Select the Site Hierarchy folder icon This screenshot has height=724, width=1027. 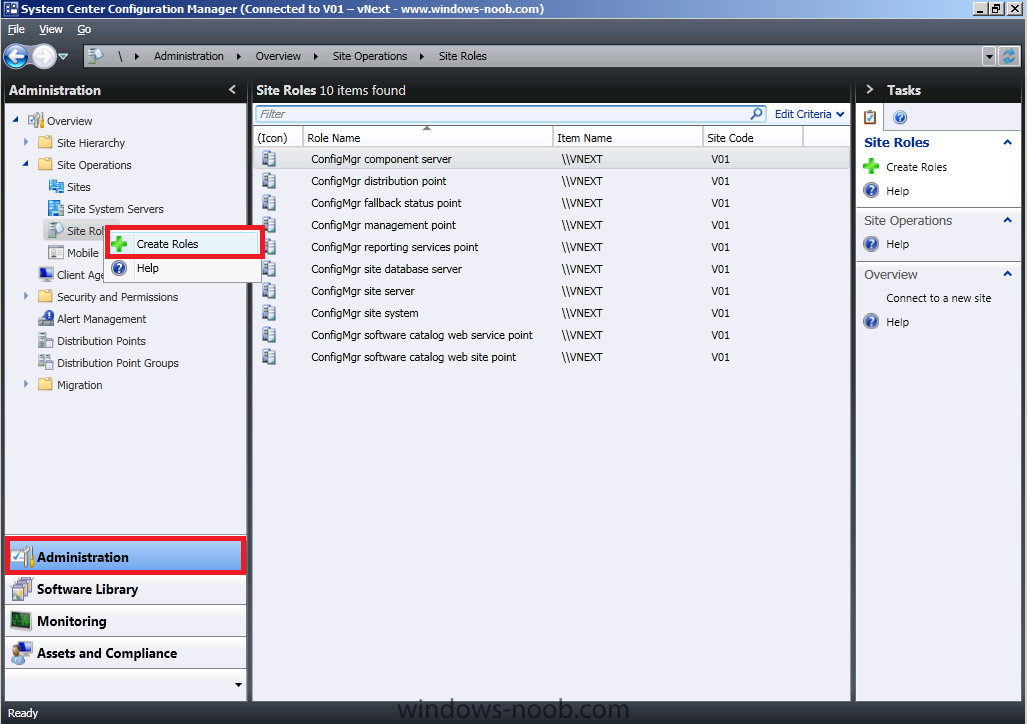coord(45,142)
